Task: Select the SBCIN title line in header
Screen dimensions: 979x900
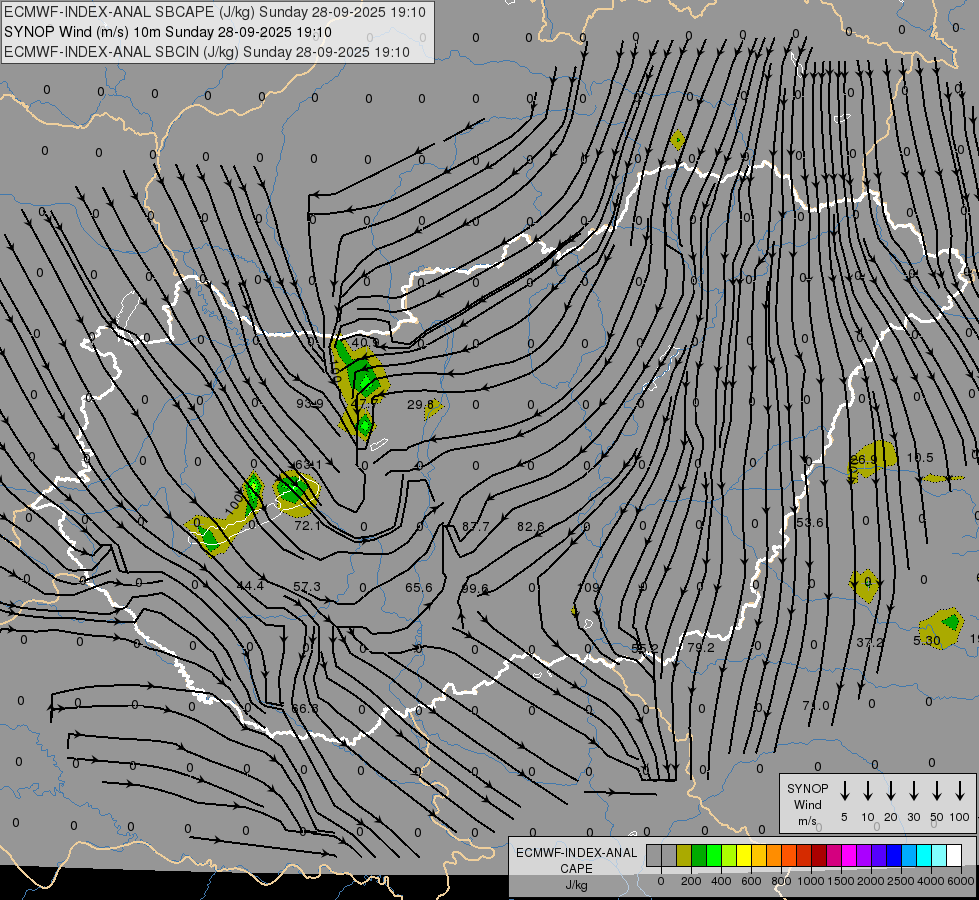Action: pyautogui.click(x=207, y=52)
